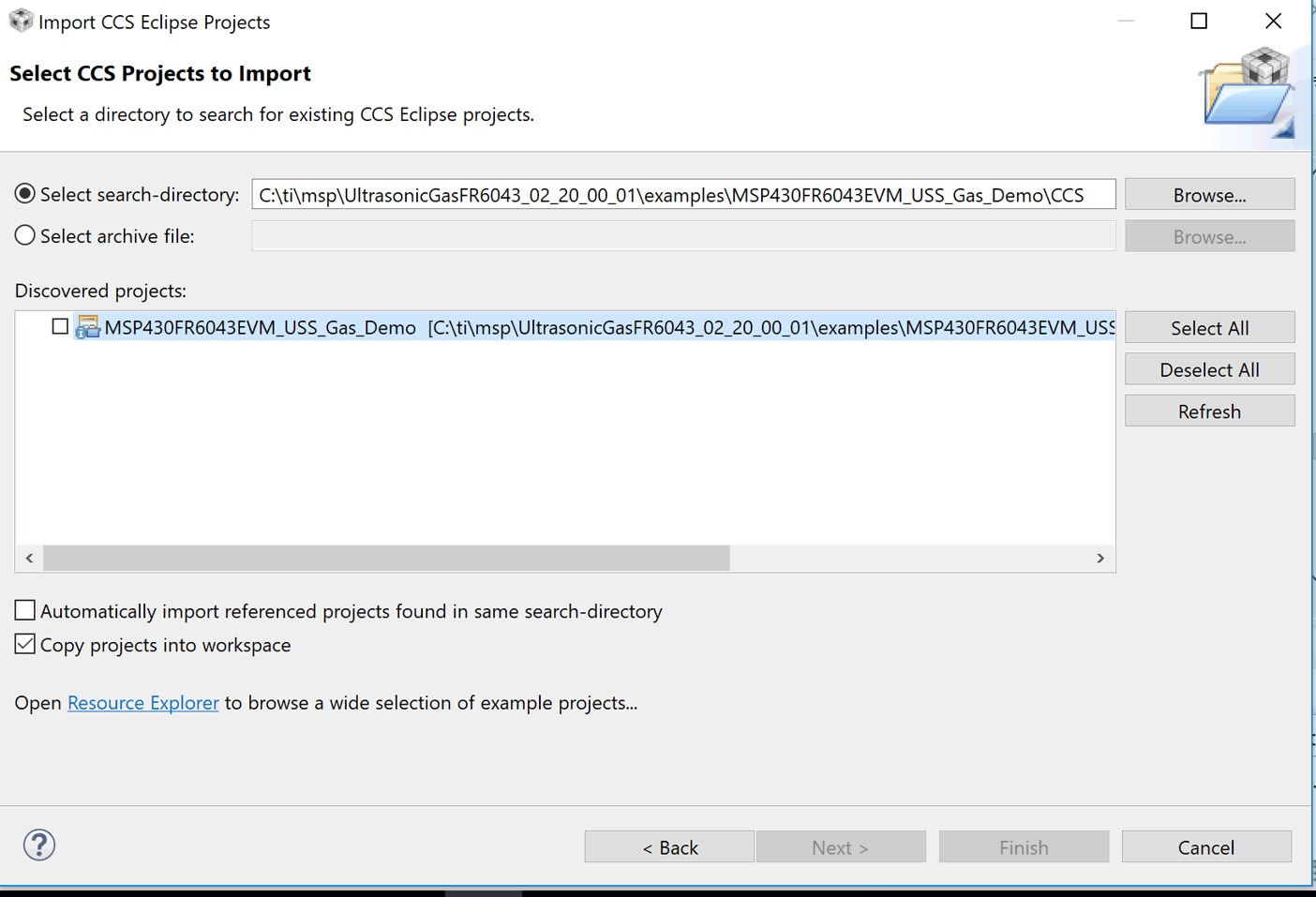The image size is (1316, 897).
Task: Click the CCS project icon beside MSP430FR6043EVM_USS_Gas_Demo
Action: [87, 327]
